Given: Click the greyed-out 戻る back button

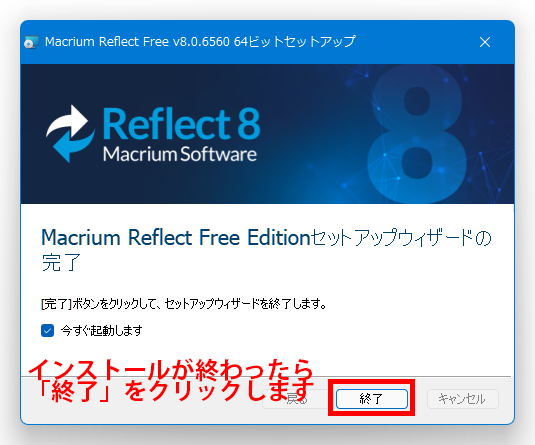Looking at the screenshot, I should [295, 399].
